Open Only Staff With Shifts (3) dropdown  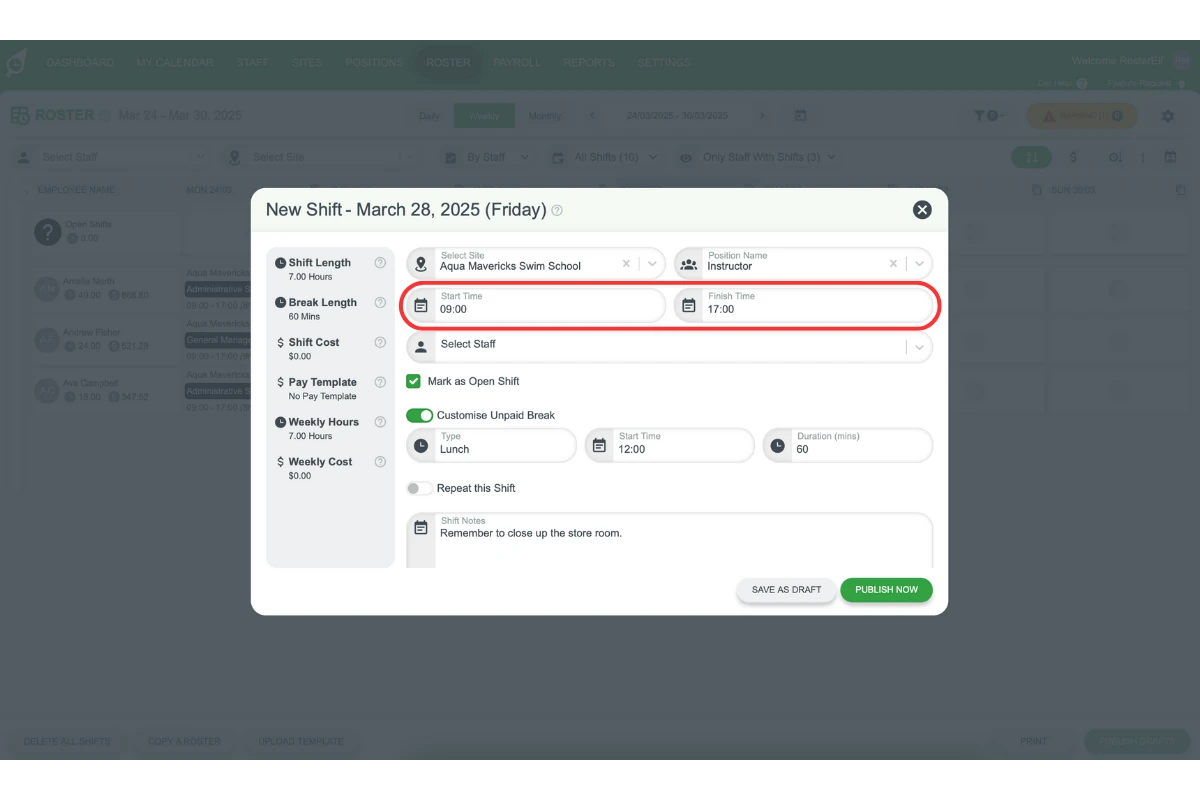757,157
